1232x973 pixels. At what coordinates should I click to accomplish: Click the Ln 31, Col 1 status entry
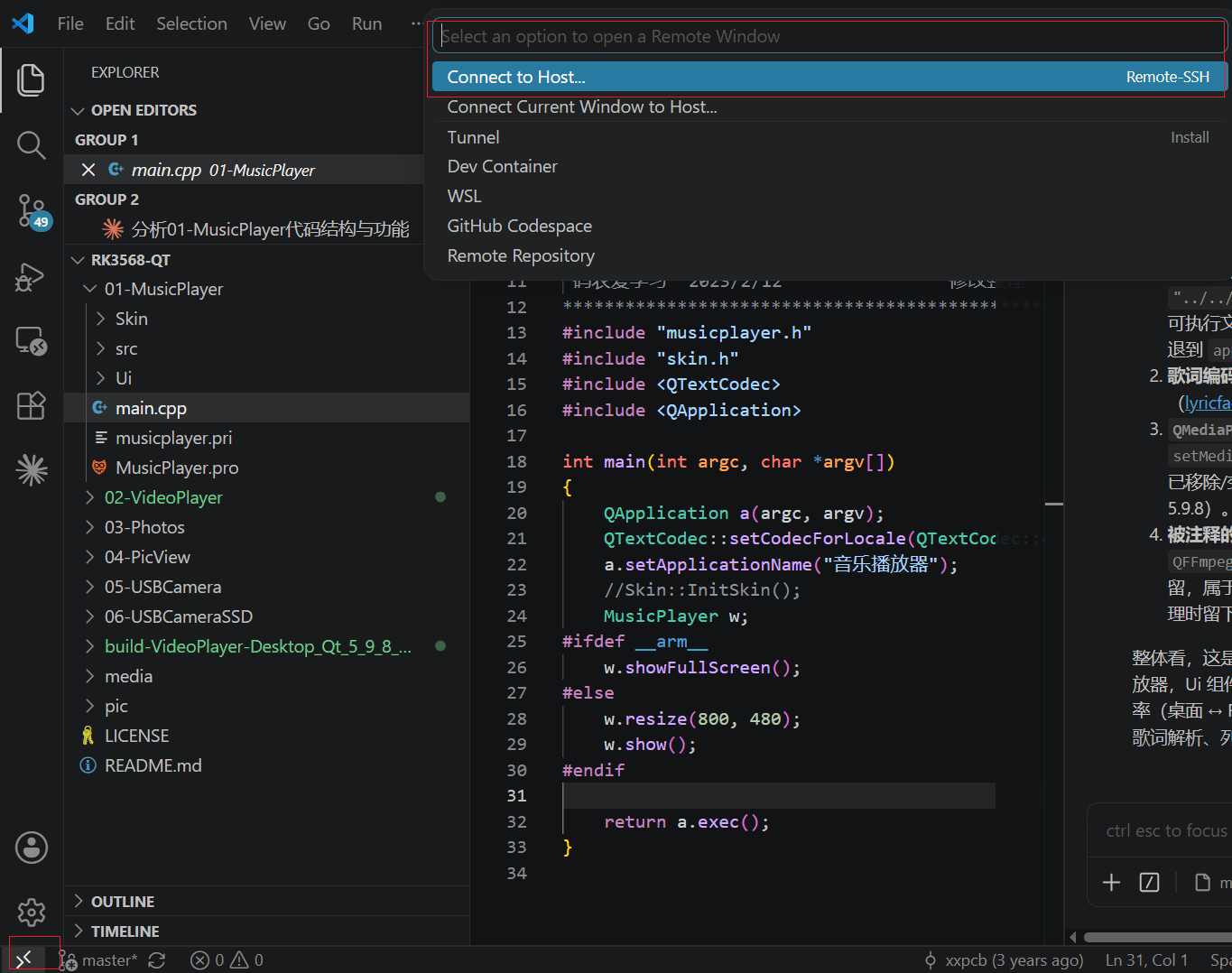(x=1146, y=960)
